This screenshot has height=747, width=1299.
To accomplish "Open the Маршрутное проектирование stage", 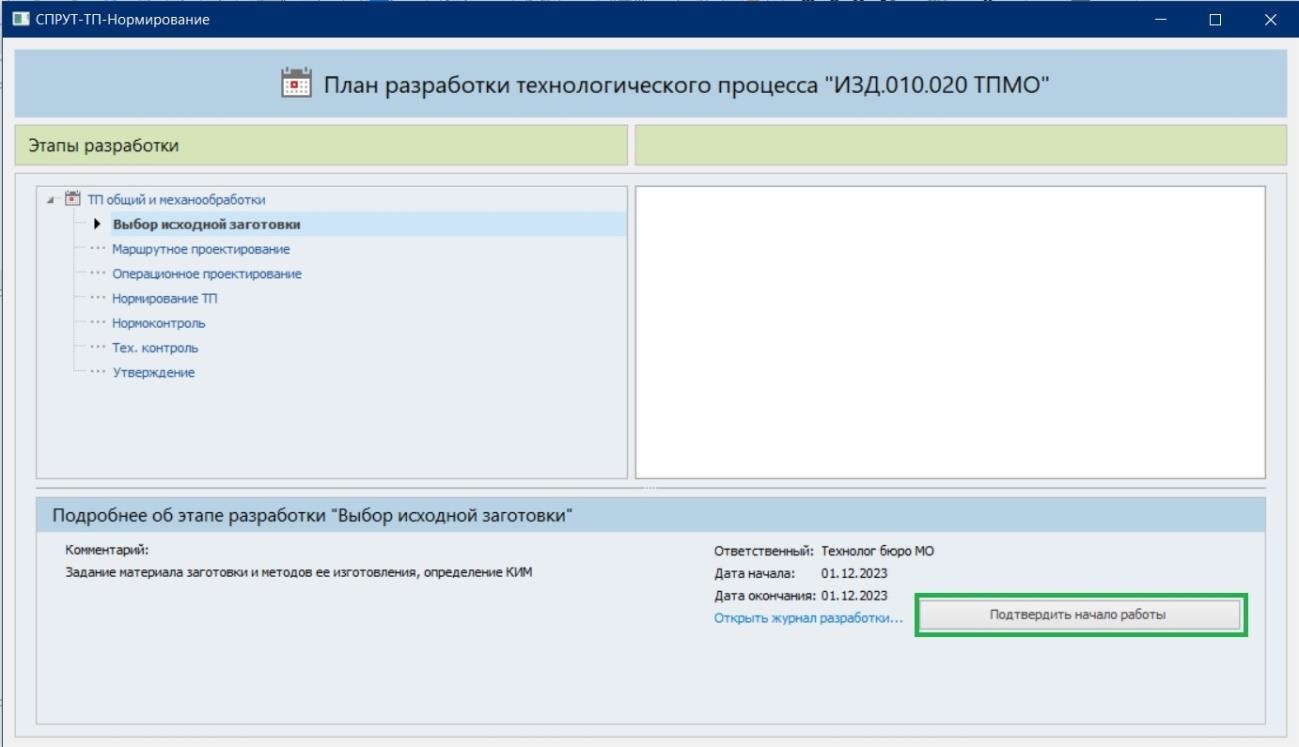I will click(x=201, y=249).
